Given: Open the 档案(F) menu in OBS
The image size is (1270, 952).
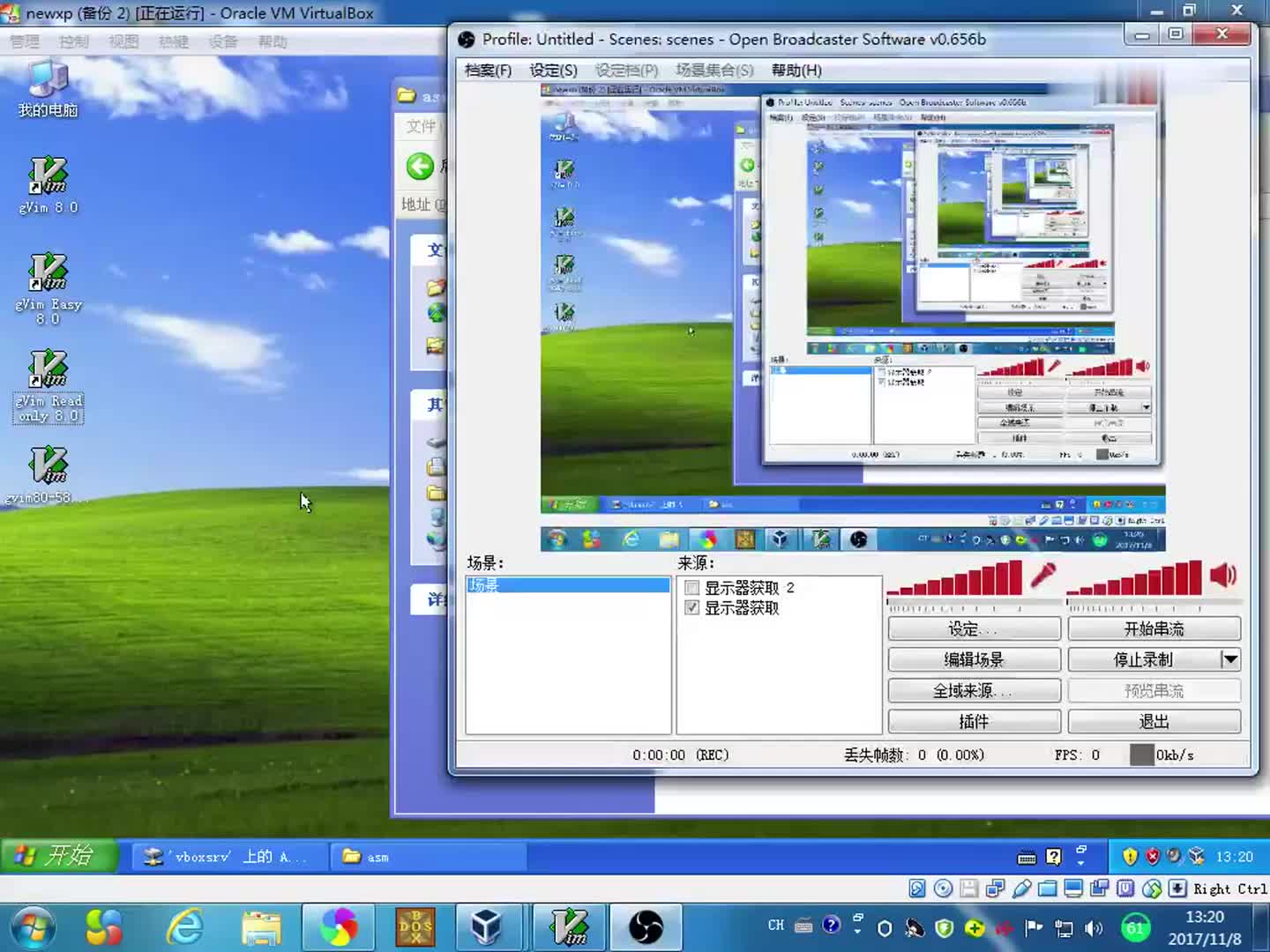Looking at the screenshot, I should click(488, 71).
